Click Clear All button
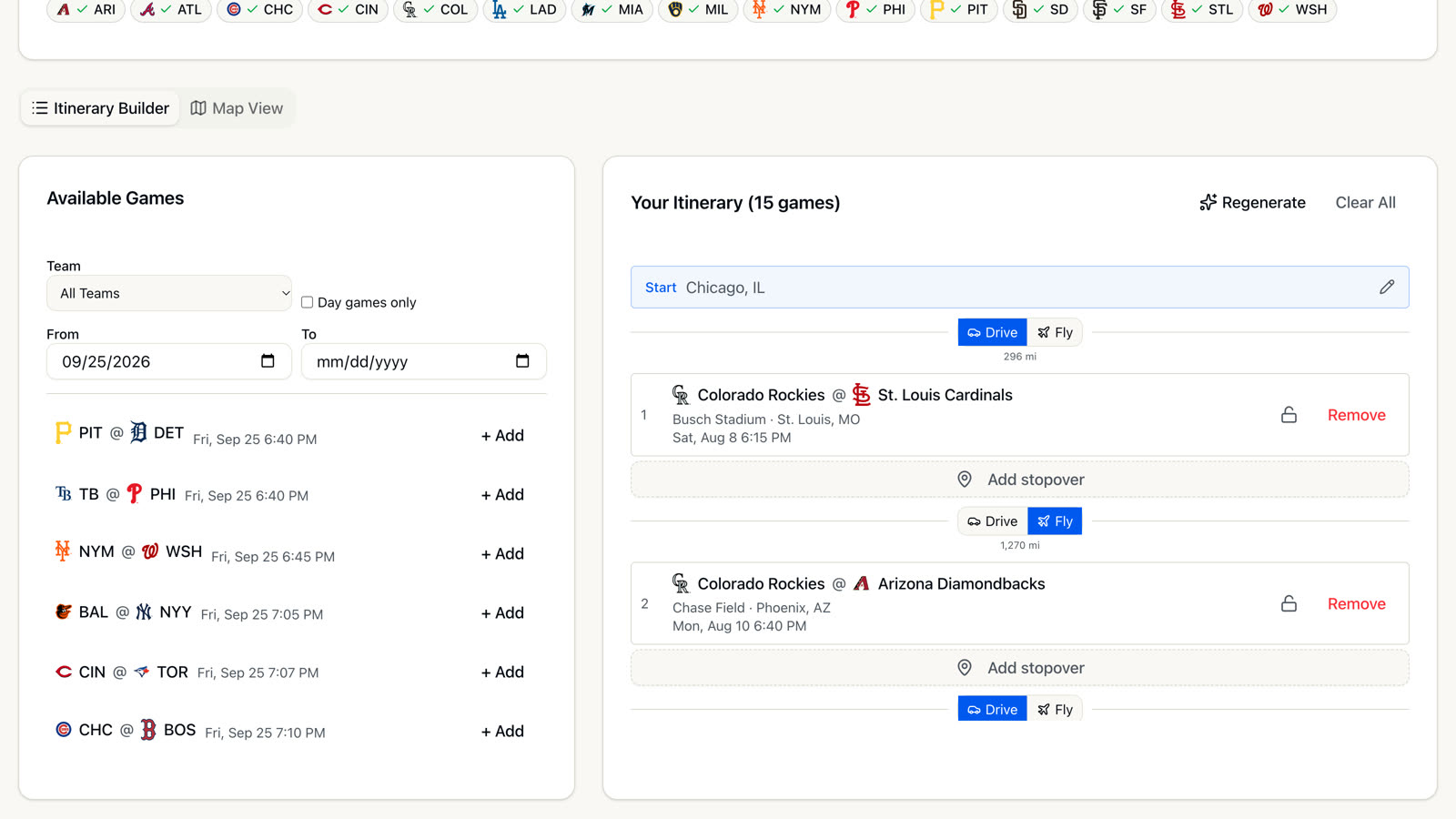The height and width of the screenshot is (819, 1456). tap(1365, 202)
